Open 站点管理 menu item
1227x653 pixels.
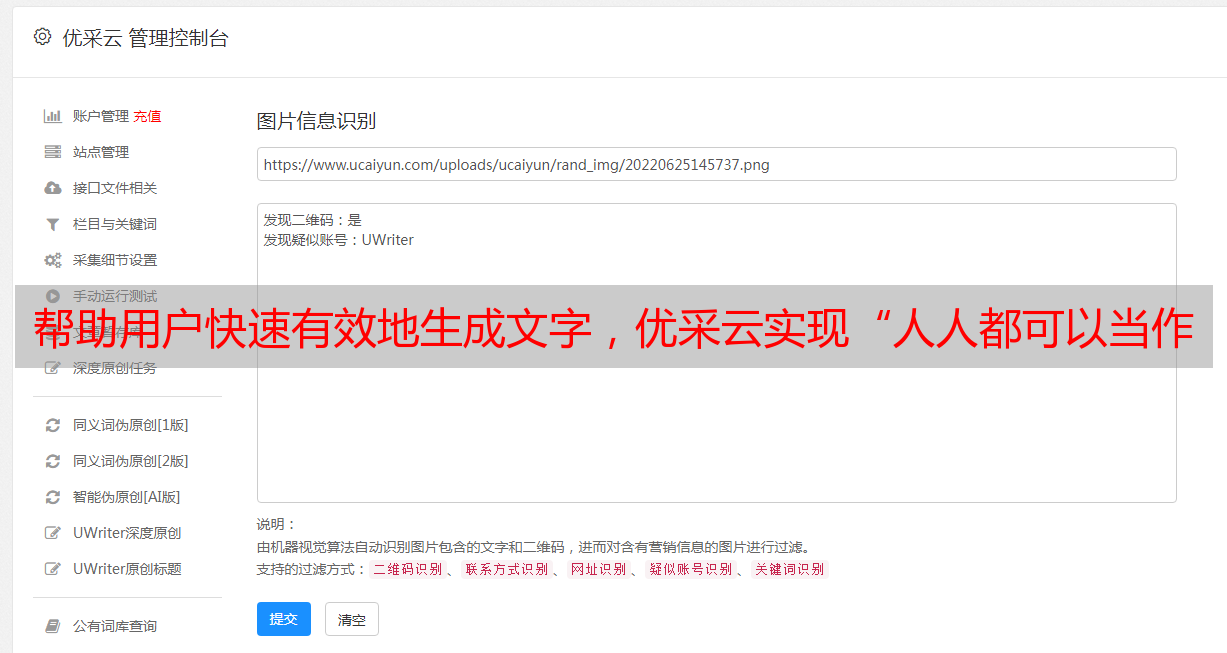[x=101, y=152]
